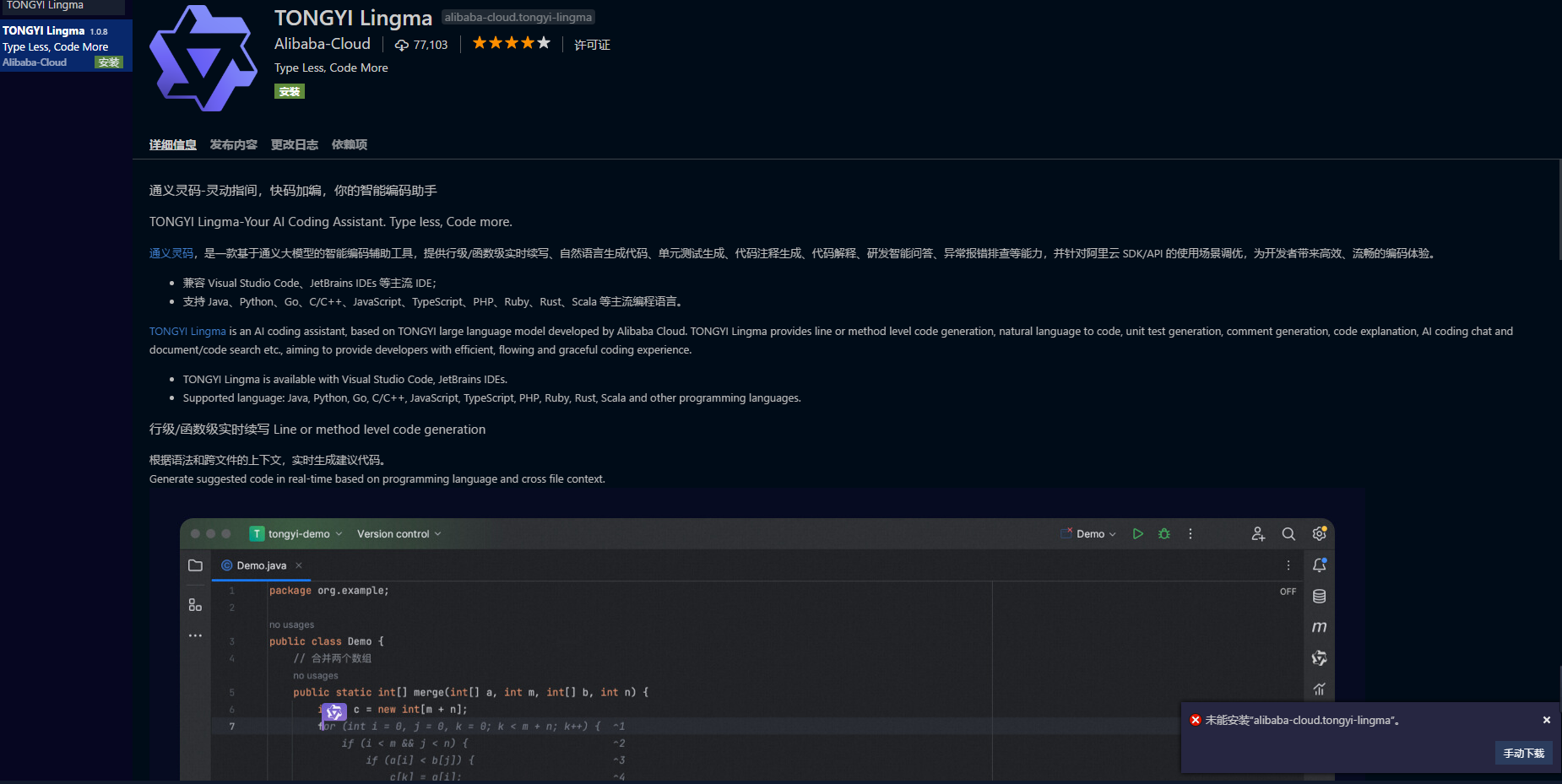
Task: Click the red error icon in the notification
Action: tap(1196, 720)
